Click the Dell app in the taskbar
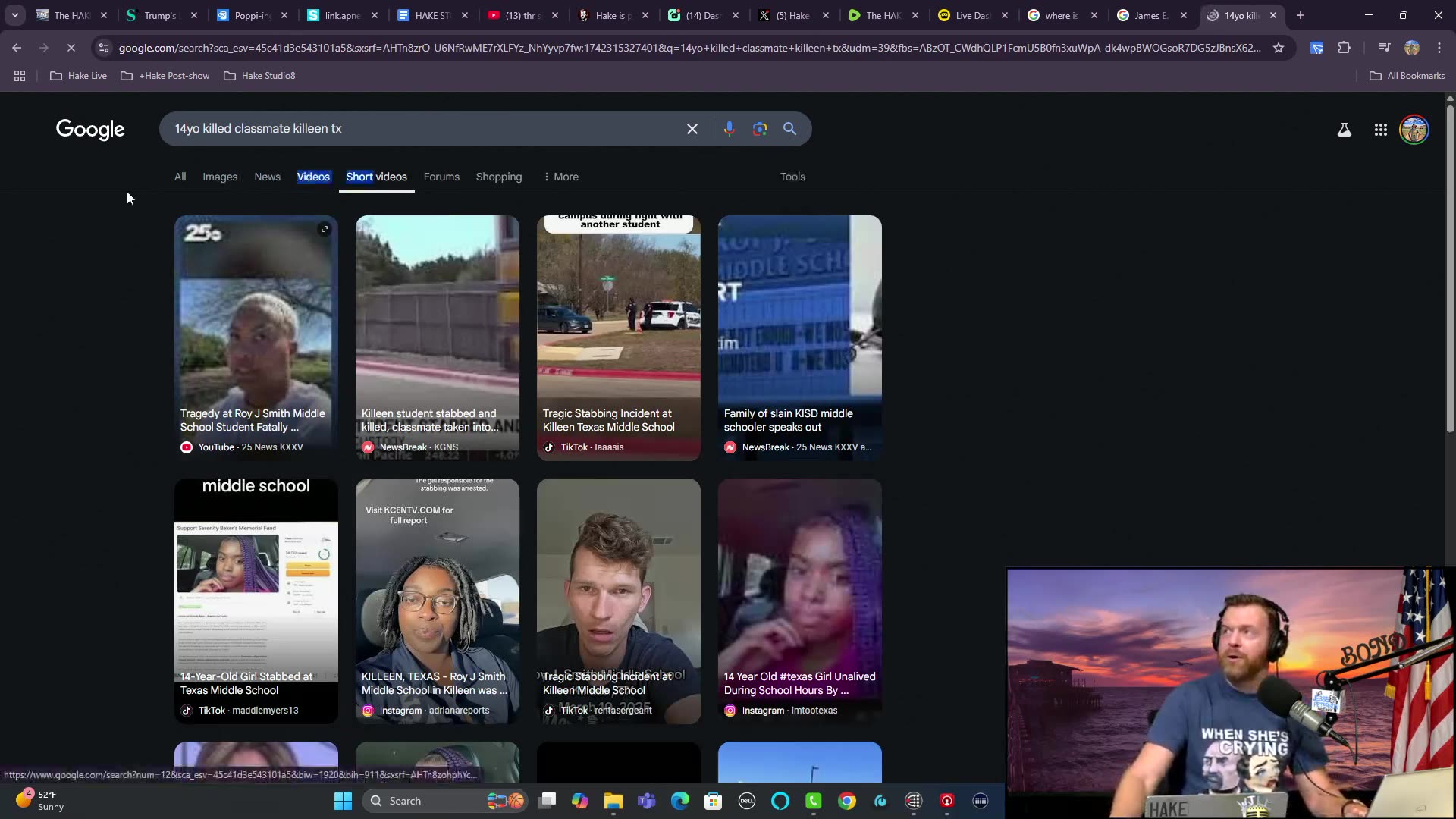 point(747,801)
